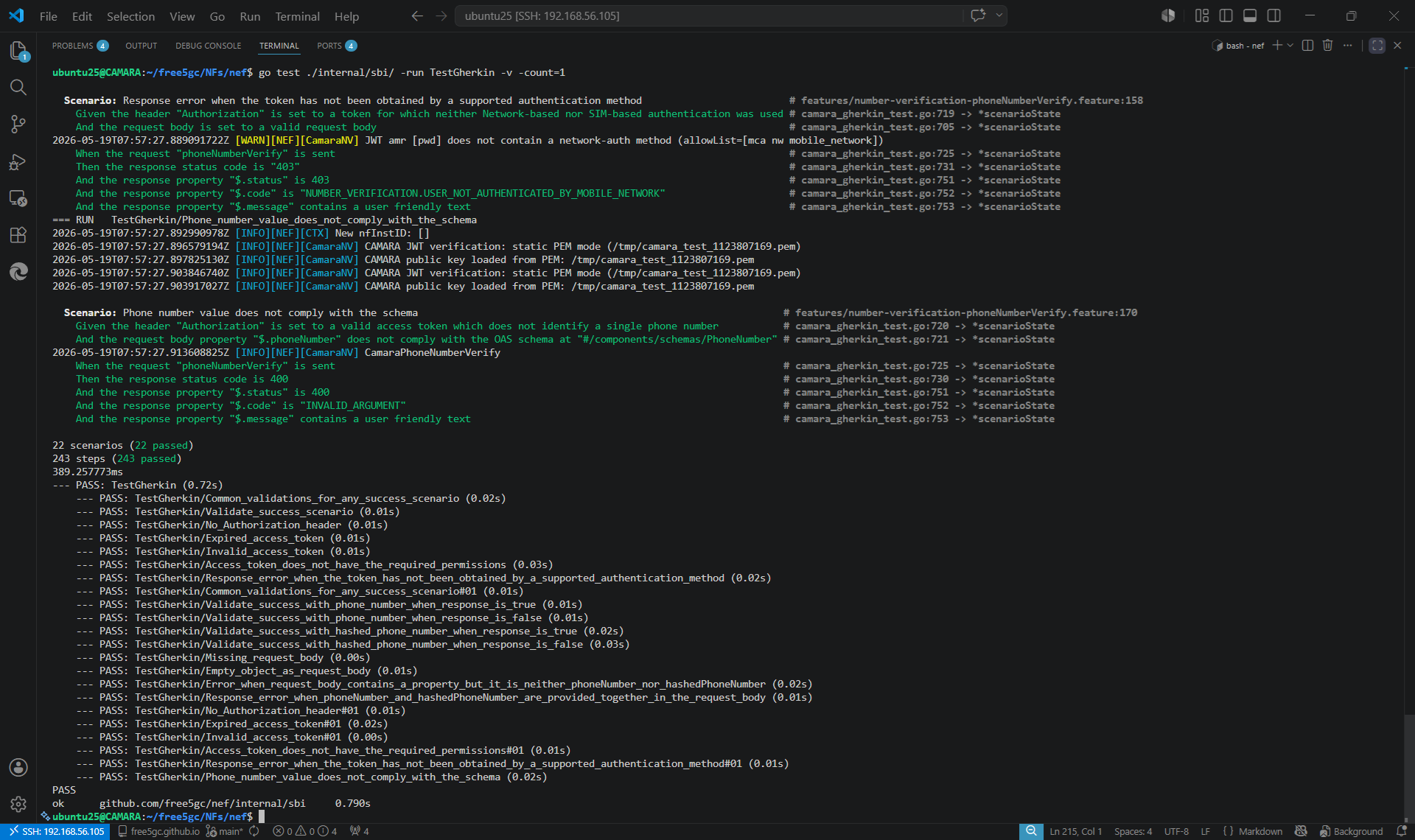1415x840 pixels.
Task: Open the Help menu
Action: tap(346, 16)
